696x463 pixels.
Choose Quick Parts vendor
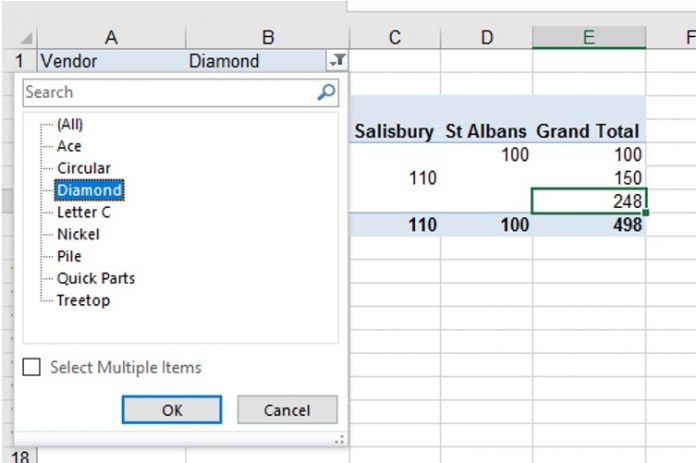96,278
